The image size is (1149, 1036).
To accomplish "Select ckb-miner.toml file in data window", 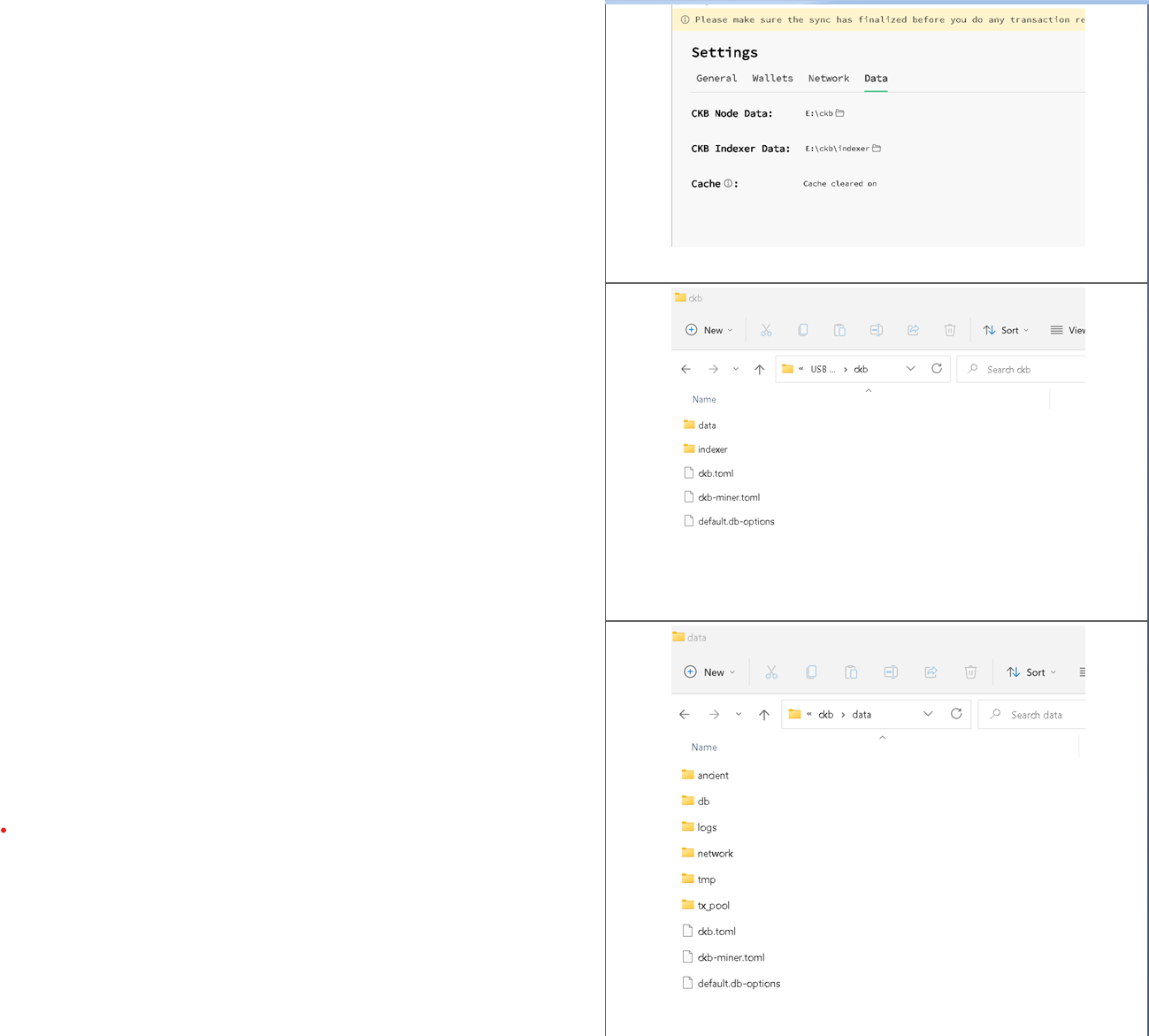I will click(x=723, y=957).
